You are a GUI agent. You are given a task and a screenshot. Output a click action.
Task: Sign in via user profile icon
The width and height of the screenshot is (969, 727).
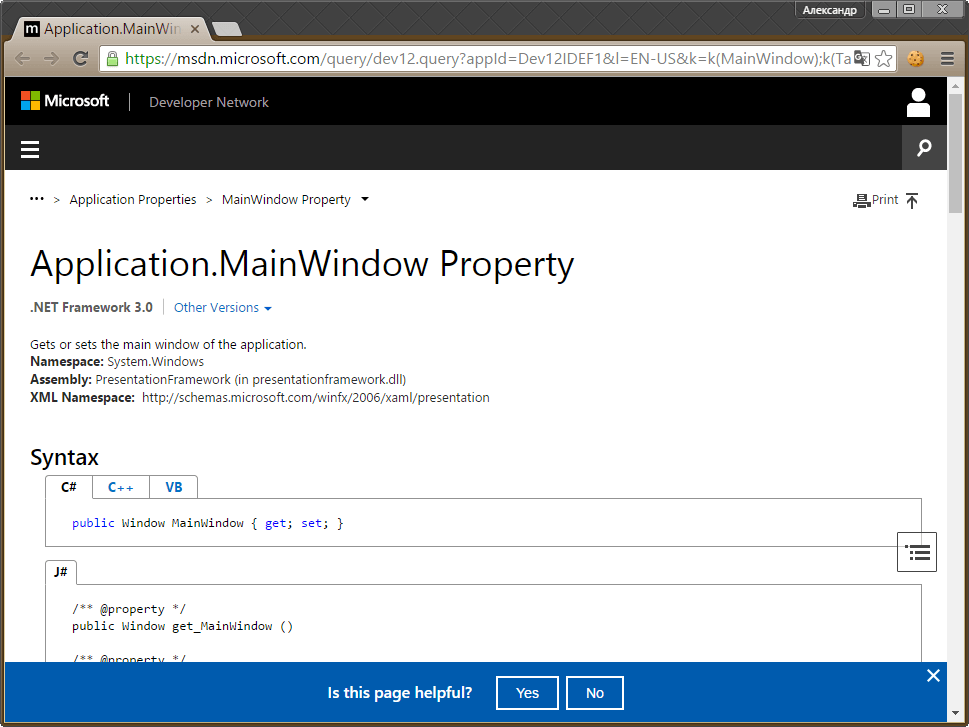(918, 102)
